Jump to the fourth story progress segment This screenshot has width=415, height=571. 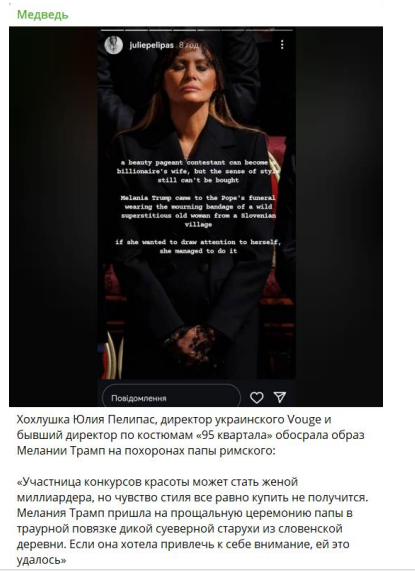[x=185, y=30]
